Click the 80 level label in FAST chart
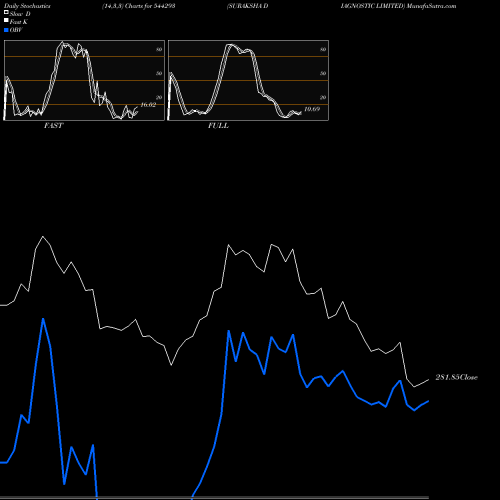This screenshot has width=500, height=500. pyautogui.click(x=159, y=49)
